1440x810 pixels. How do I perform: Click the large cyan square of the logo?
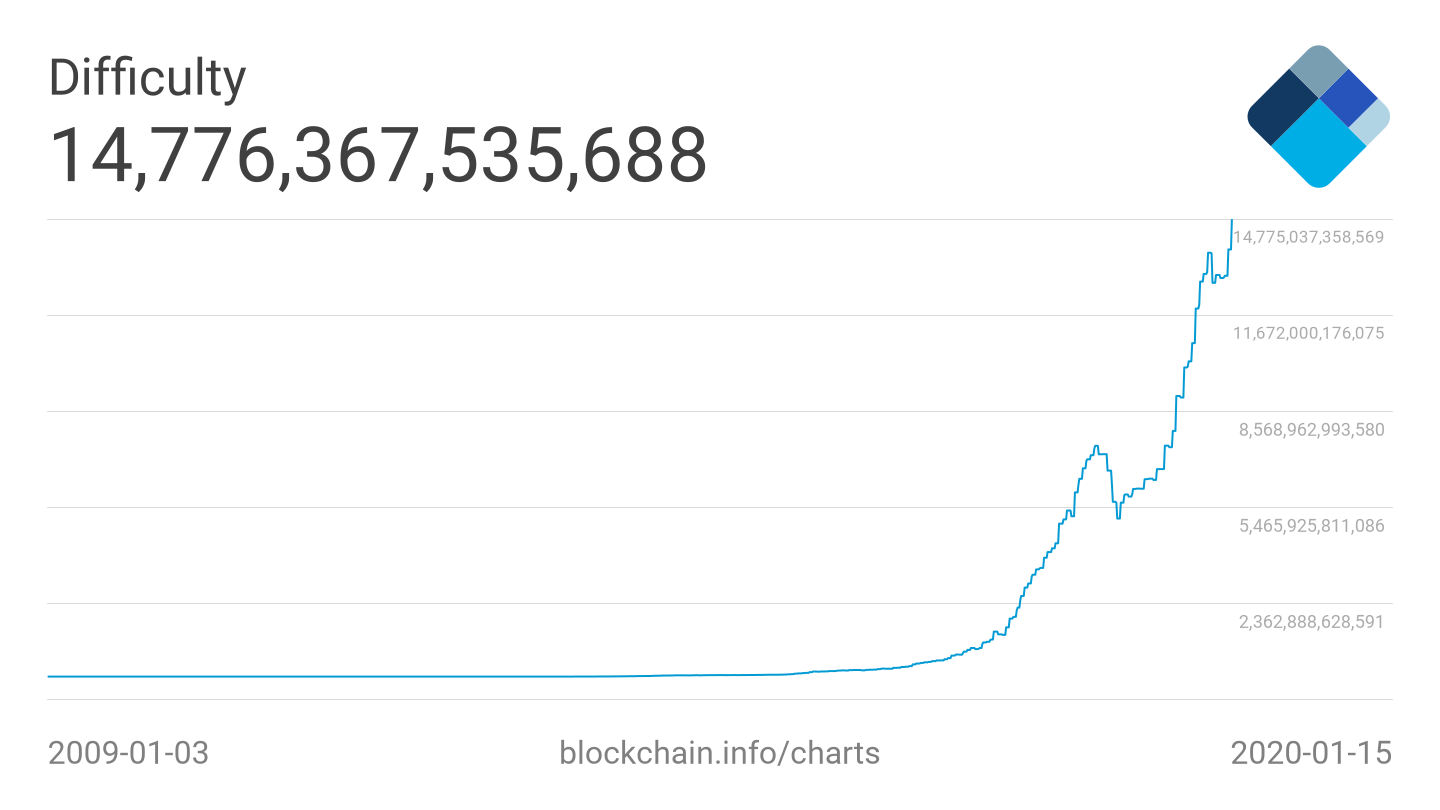point(1318,144)
